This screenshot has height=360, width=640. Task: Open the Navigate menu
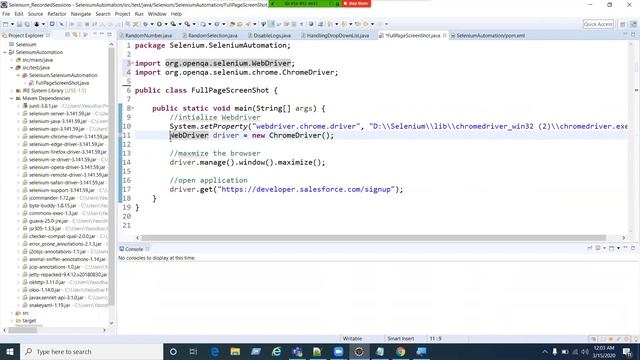81,14
